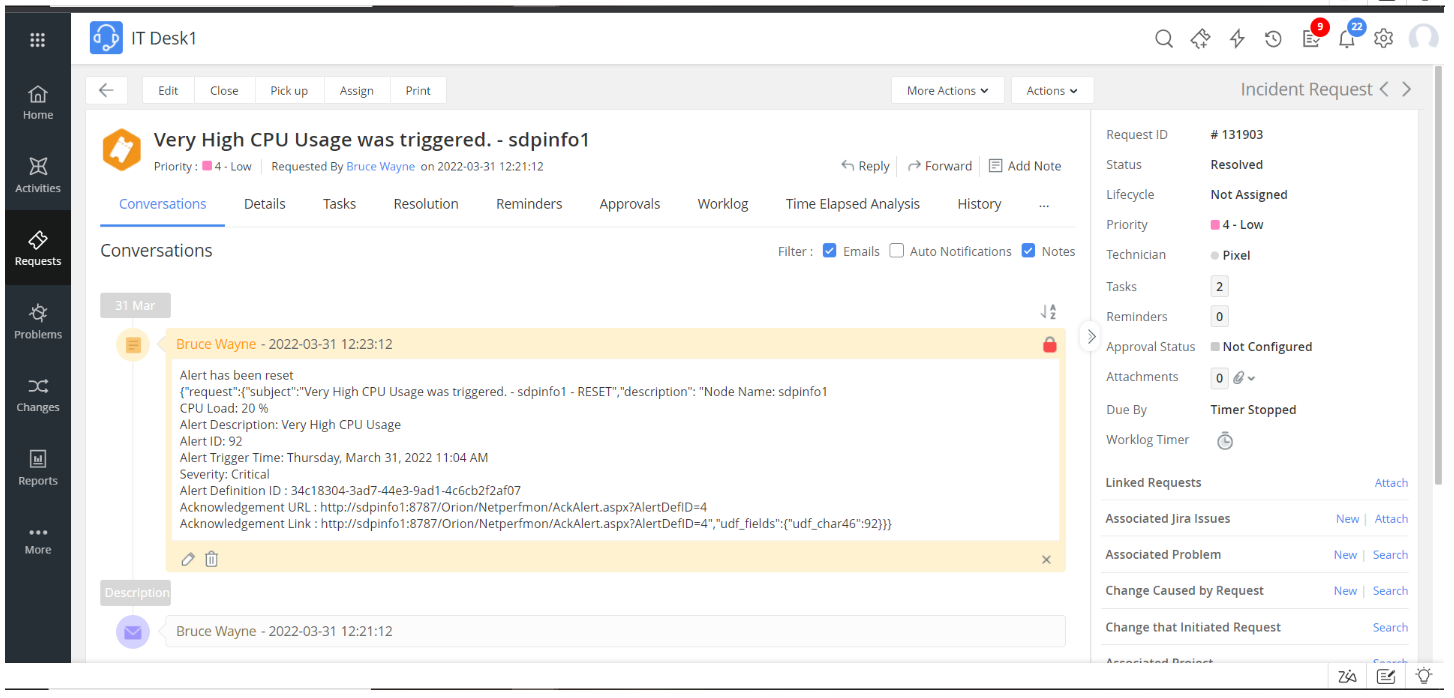Open the Actions dropdown

point(1052,90)
